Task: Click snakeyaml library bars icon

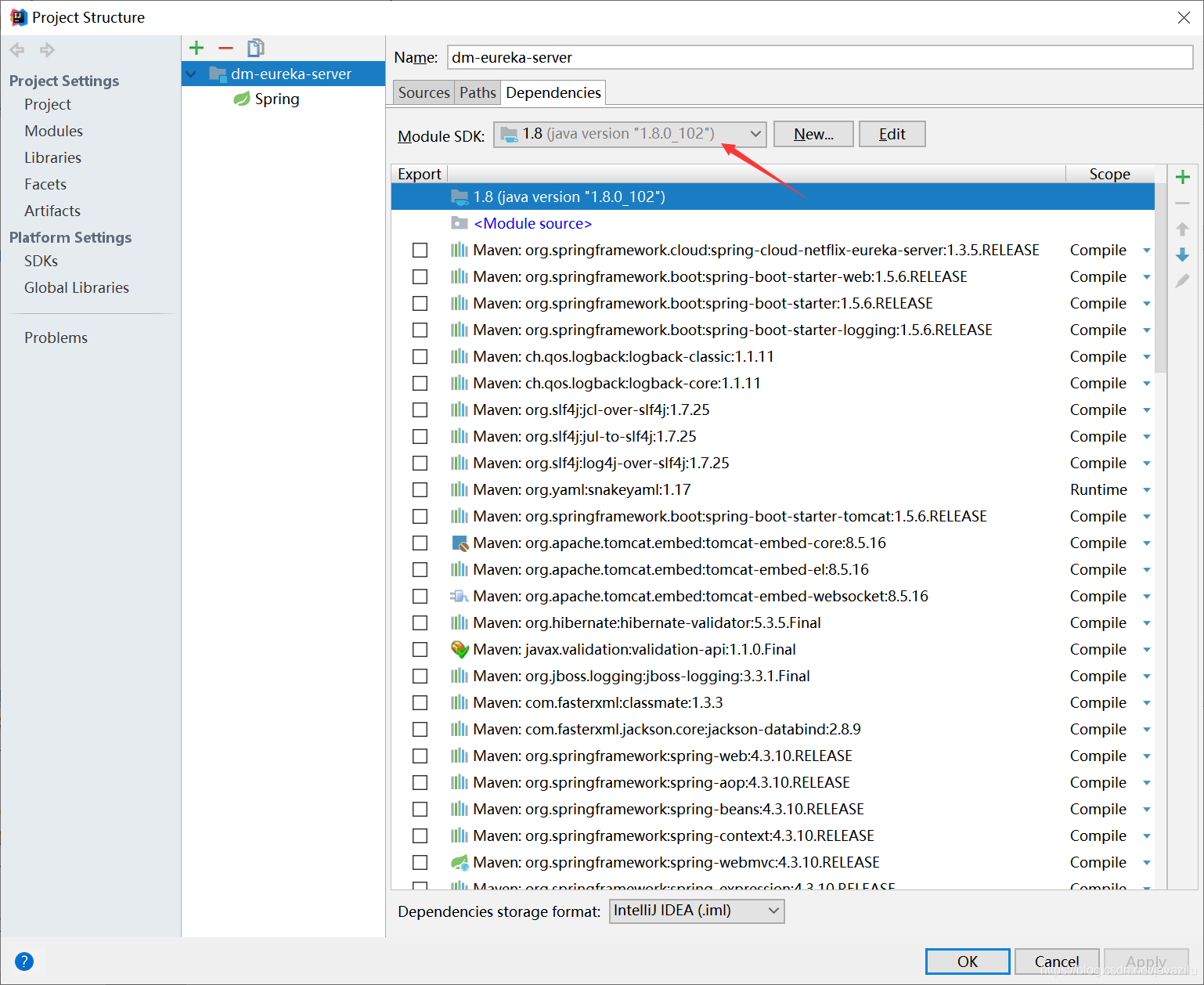Action: [460, 489]
